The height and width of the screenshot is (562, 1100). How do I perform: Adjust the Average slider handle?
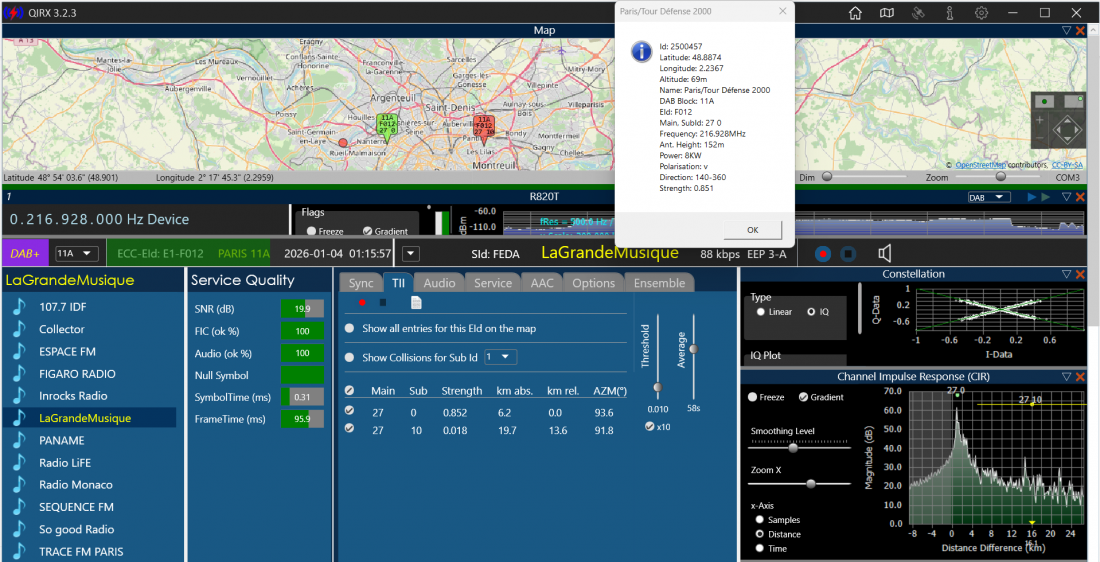point(694,349)
